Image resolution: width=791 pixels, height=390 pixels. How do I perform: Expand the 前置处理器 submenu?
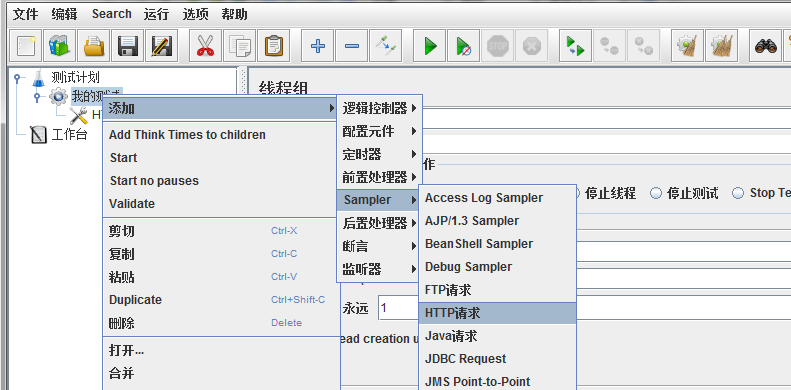(x=379, y=177)
